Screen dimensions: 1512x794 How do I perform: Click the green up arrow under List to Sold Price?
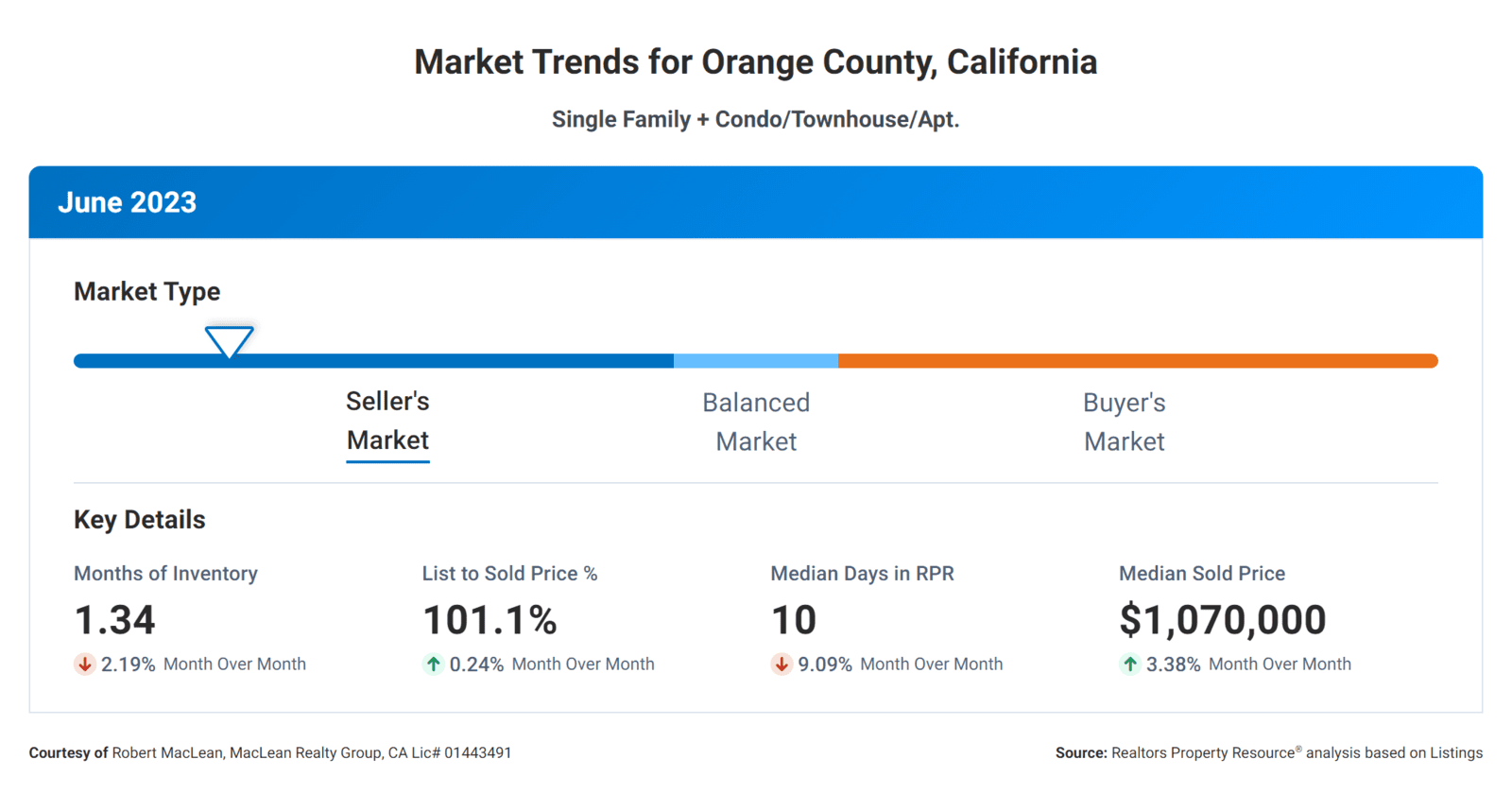(433, 665)
